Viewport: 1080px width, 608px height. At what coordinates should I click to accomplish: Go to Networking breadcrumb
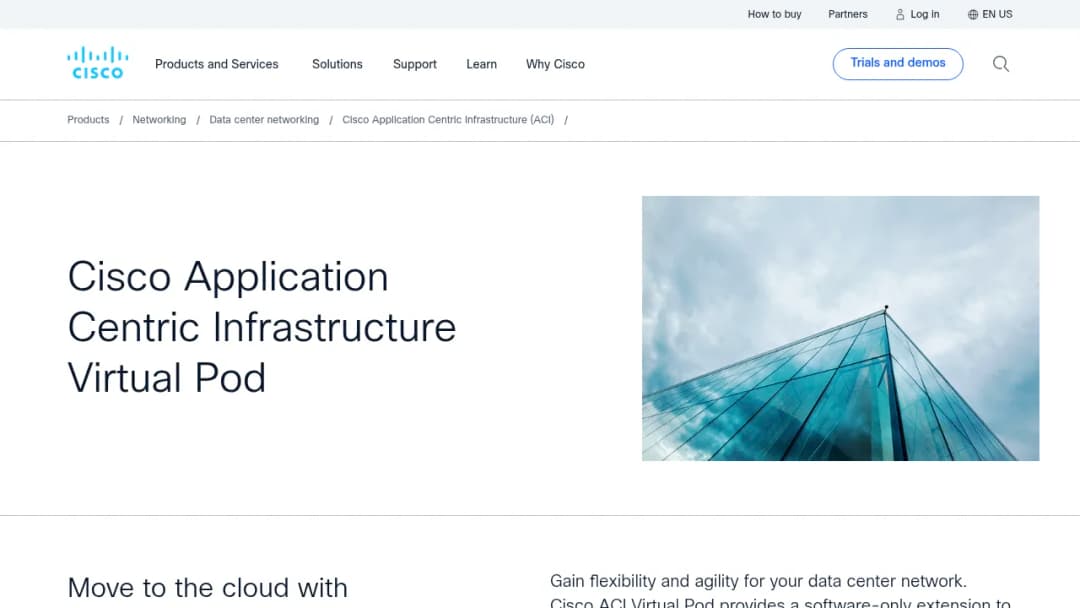pos(159,120)
